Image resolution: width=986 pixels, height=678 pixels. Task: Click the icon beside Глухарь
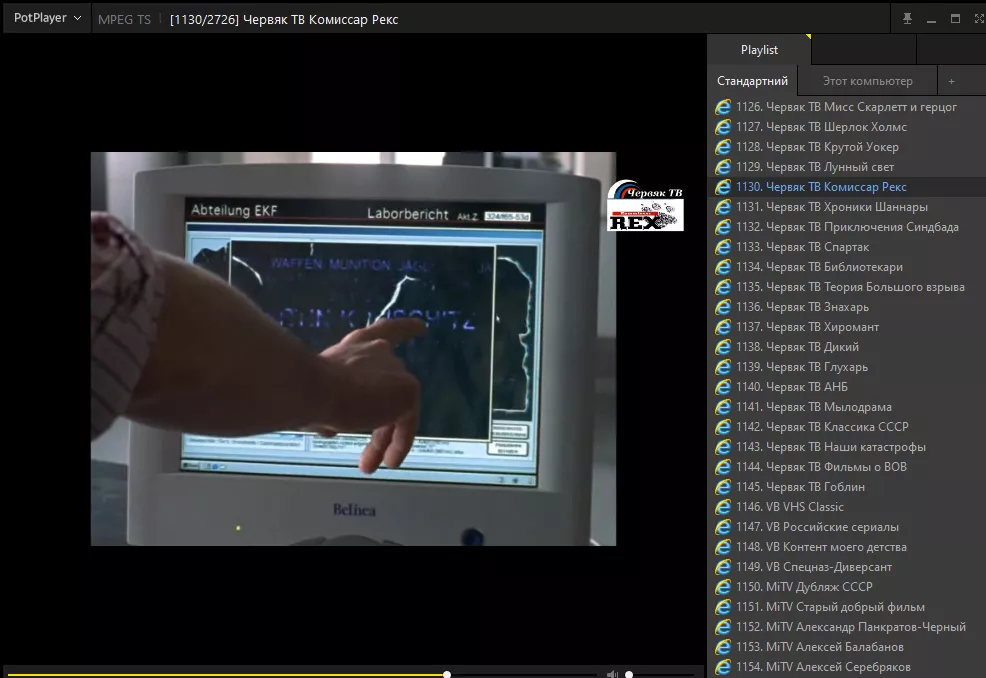coord(723,367)
